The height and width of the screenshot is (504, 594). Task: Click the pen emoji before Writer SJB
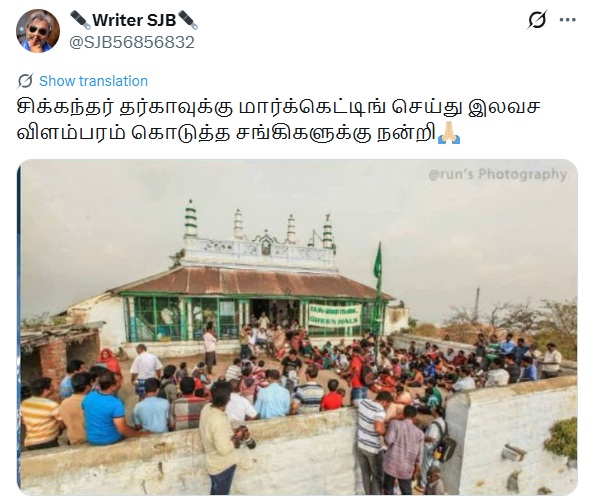pyautogui.click(x=80, y=20)
